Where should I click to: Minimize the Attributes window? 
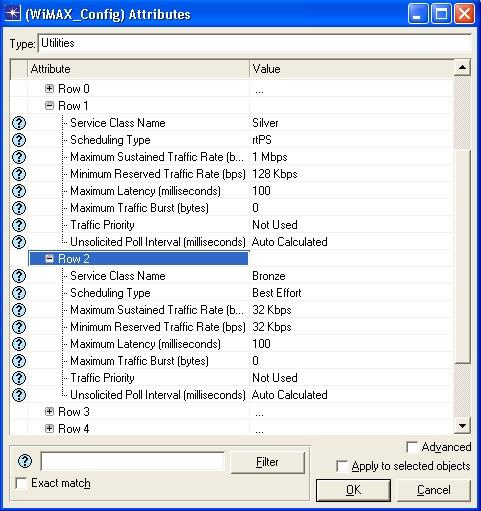tap(418, 14)
